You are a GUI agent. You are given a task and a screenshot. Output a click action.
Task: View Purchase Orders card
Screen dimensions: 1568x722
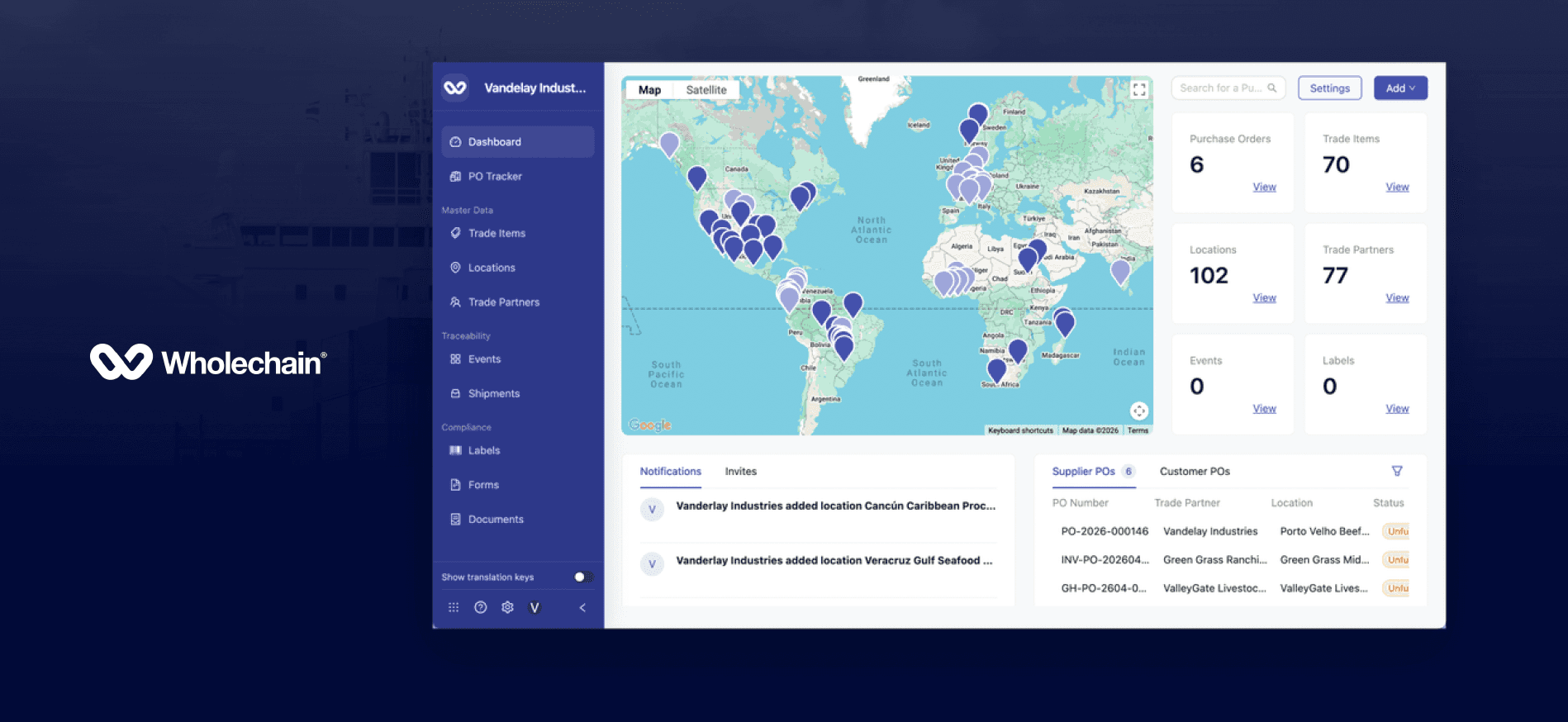[x=1264, y=187]
